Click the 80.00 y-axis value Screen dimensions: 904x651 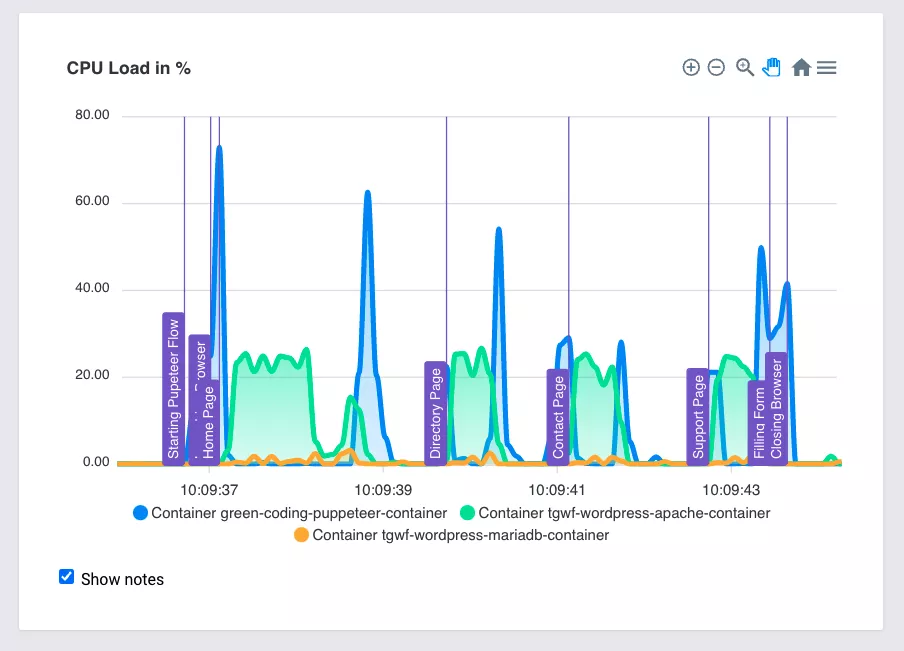(92, 115)
